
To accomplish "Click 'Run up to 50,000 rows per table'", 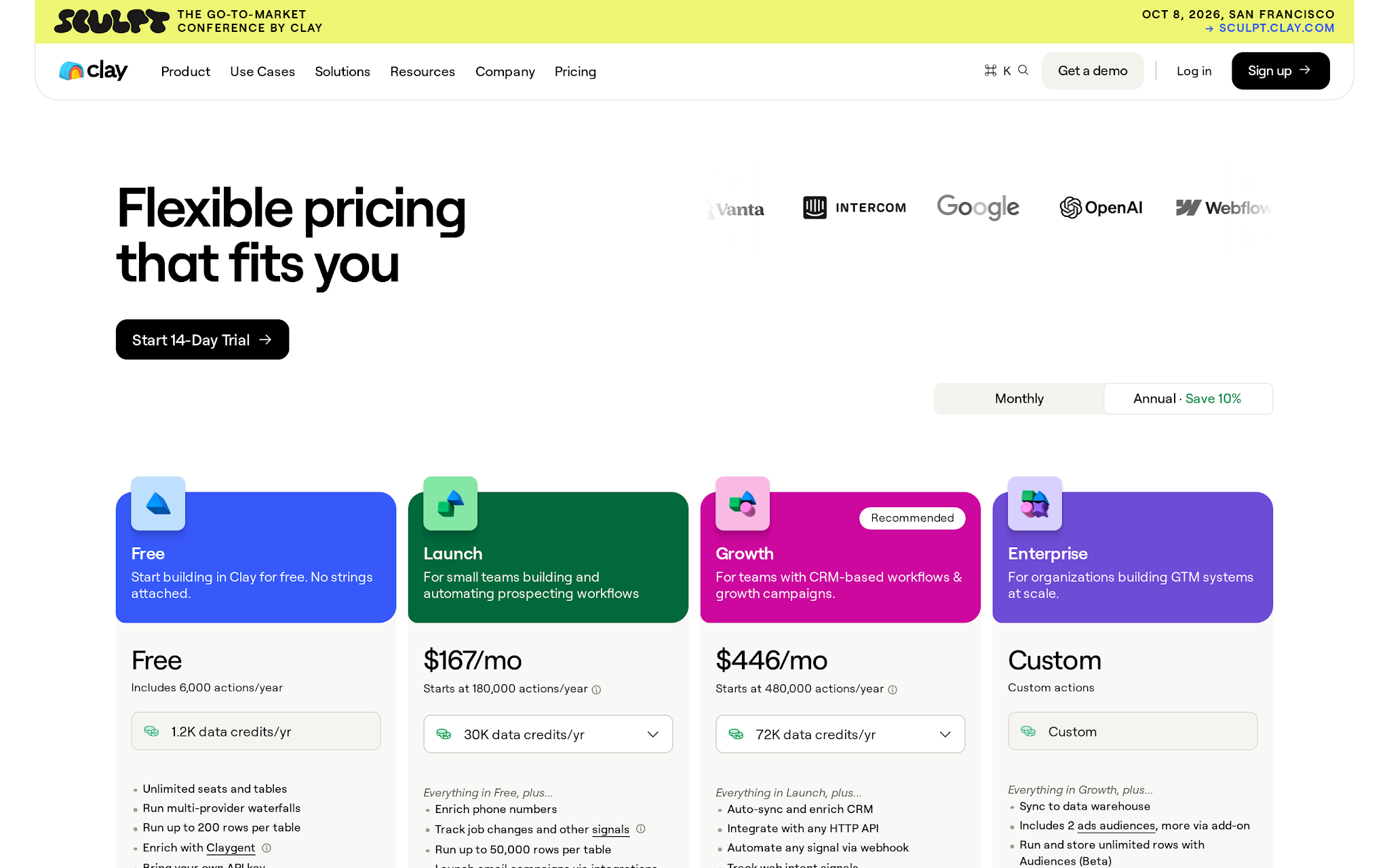I will click(x=523, y=850).
